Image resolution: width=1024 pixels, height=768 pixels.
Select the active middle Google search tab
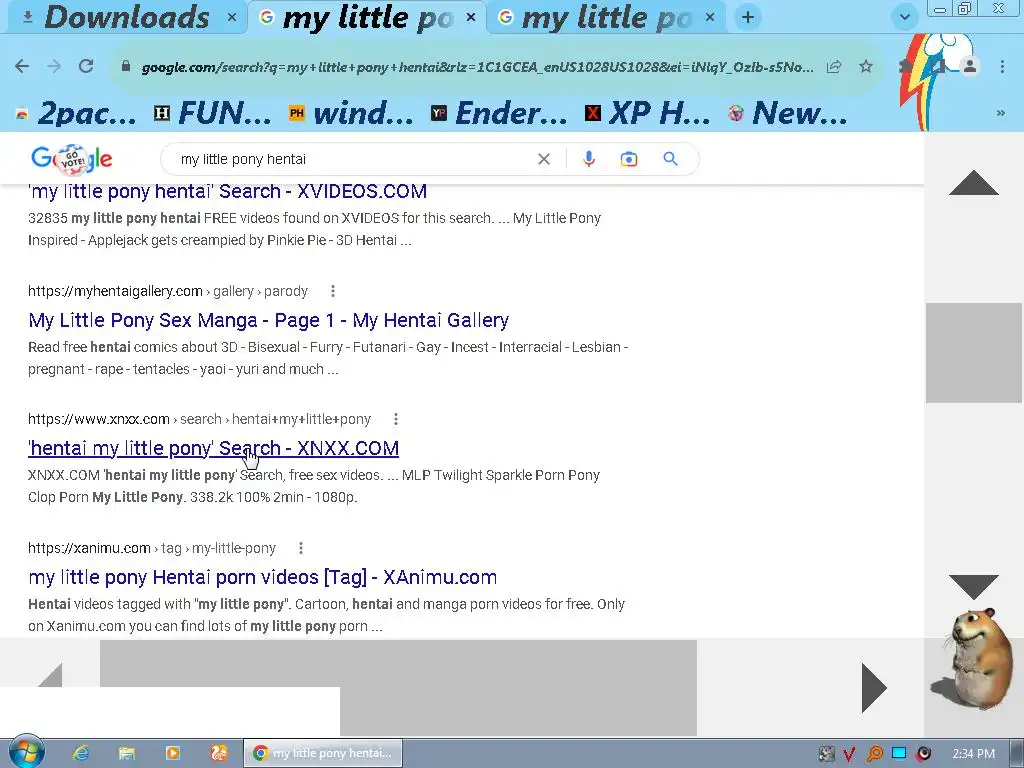[x=366, y=18]
